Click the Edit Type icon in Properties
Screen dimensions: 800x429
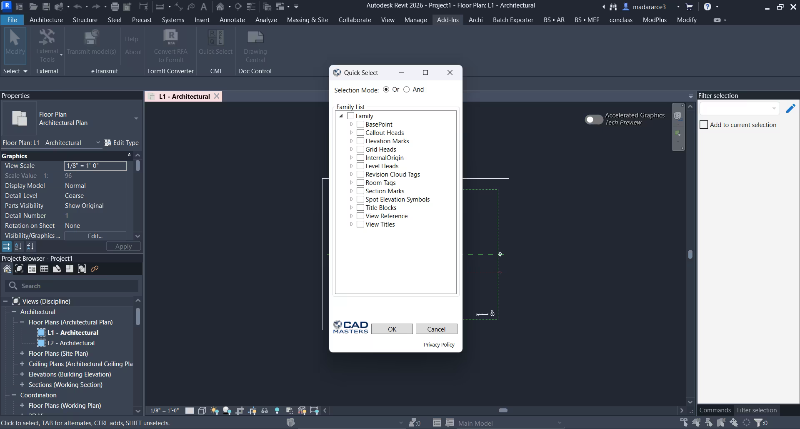coord(109,143)
